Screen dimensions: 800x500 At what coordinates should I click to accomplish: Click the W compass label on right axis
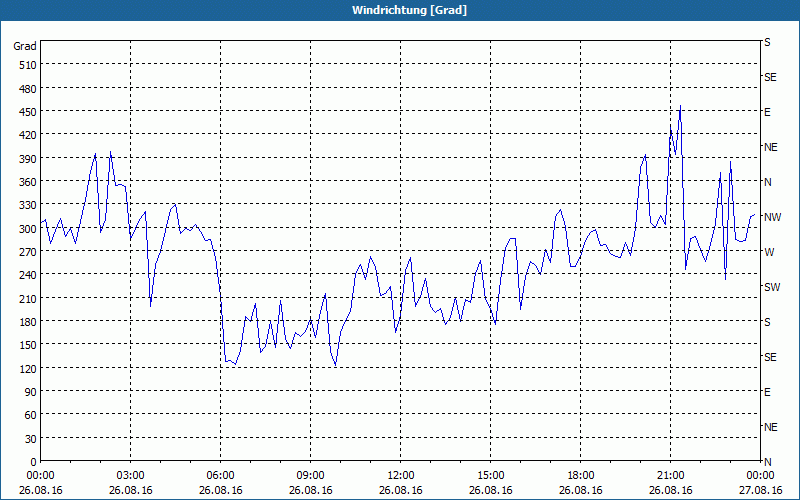768,252
